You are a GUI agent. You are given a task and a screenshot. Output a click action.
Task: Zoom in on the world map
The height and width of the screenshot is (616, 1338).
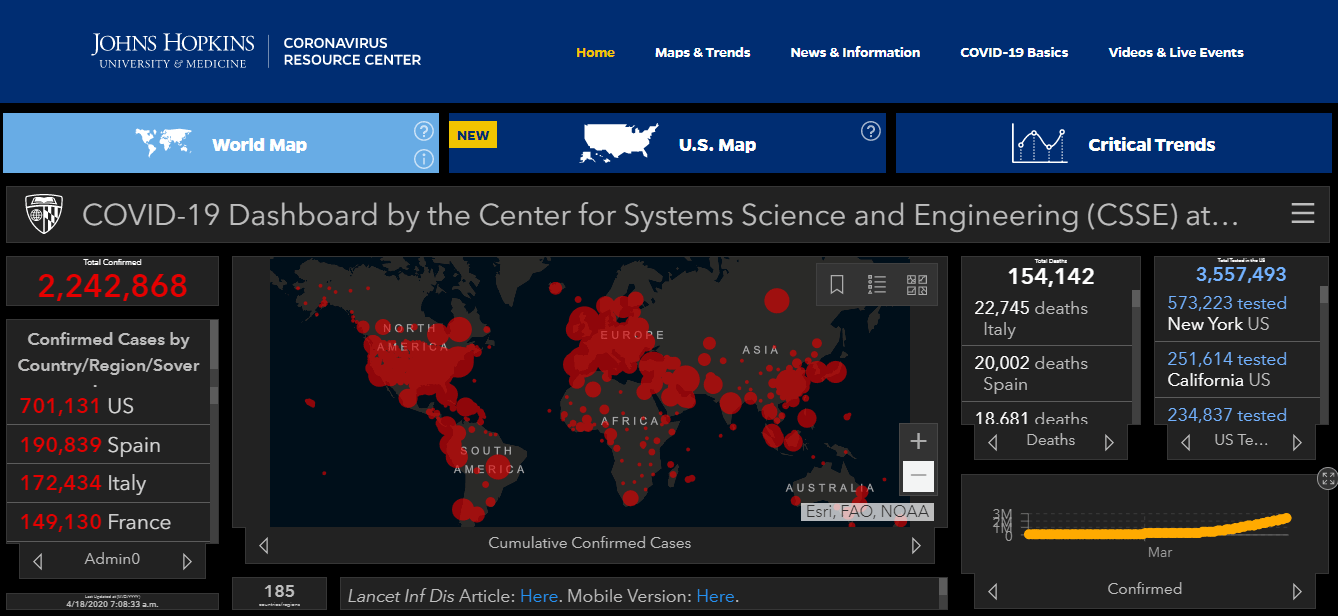[918, 441]
